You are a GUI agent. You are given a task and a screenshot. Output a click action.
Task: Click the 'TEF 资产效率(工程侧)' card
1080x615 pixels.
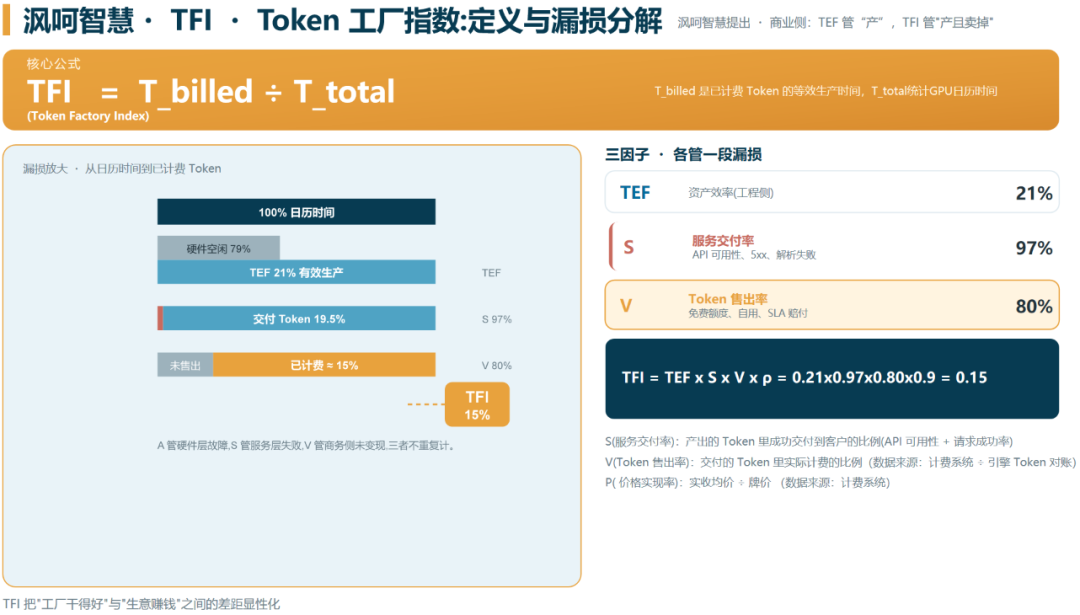pyautogui.click(x=831, y=192)
